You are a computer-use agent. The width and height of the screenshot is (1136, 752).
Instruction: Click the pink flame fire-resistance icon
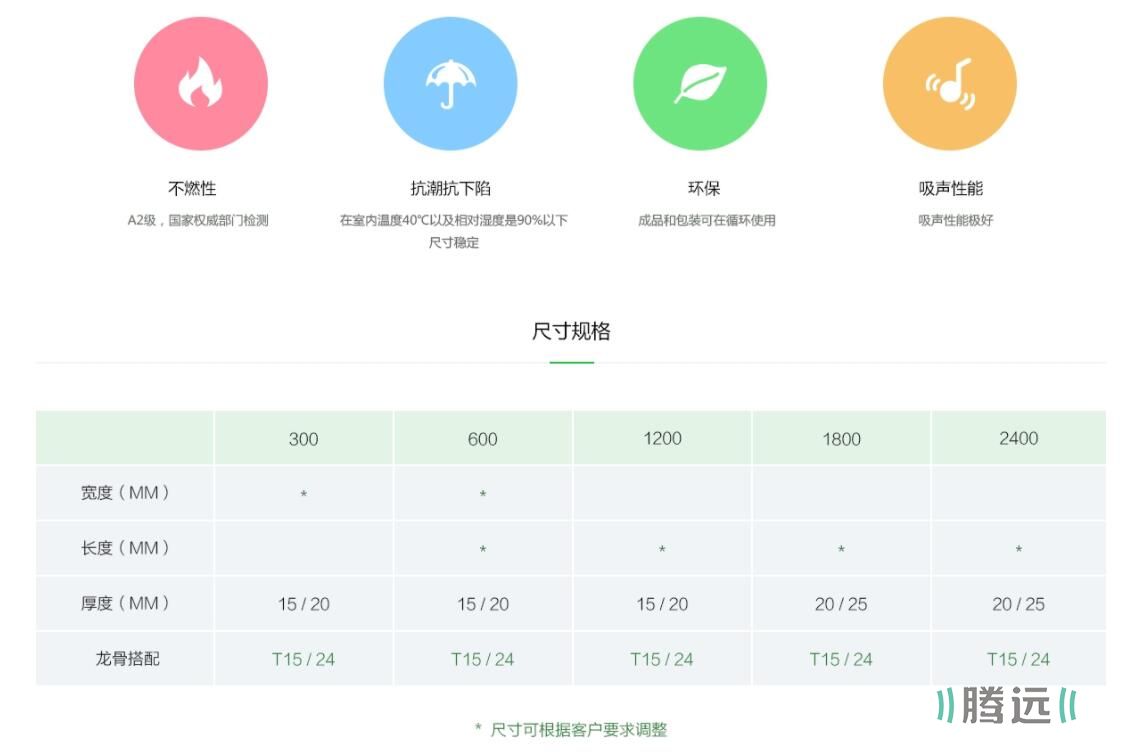point(200,84)
